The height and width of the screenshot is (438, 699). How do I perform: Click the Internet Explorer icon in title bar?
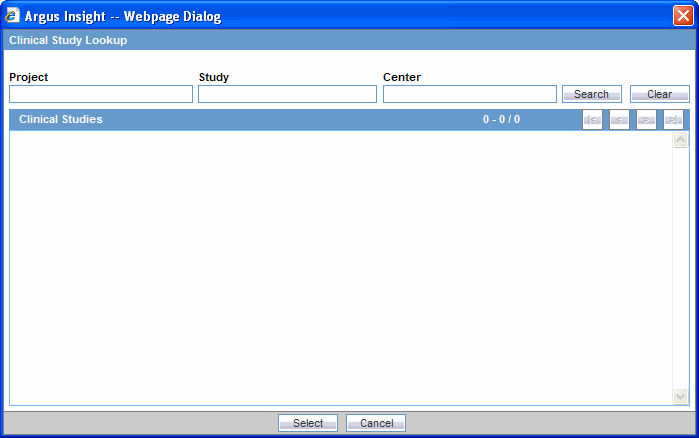12,16
